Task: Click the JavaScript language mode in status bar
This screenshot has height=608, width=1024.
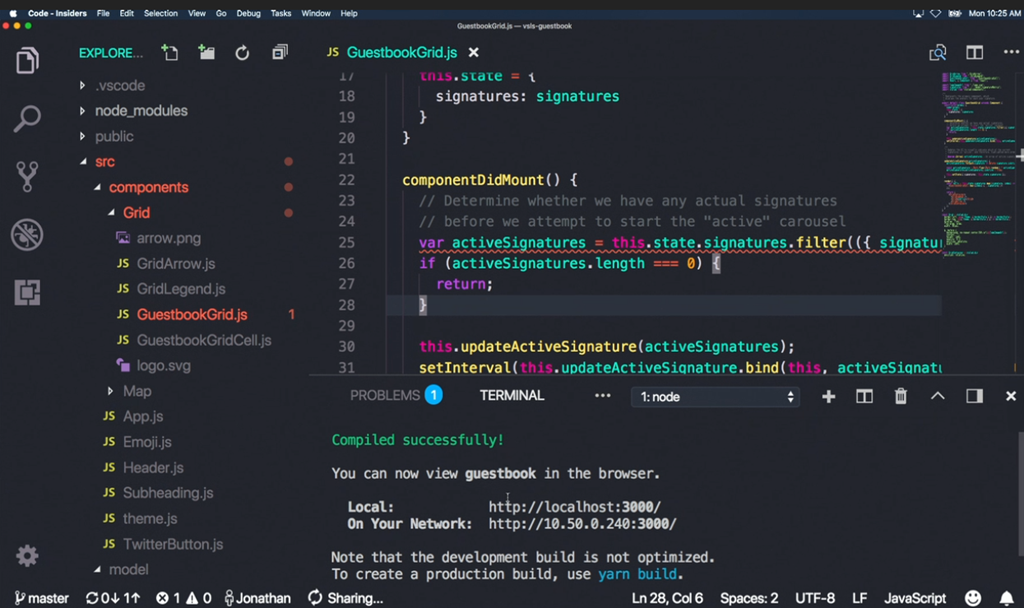Action: click(x=915, y=598)
